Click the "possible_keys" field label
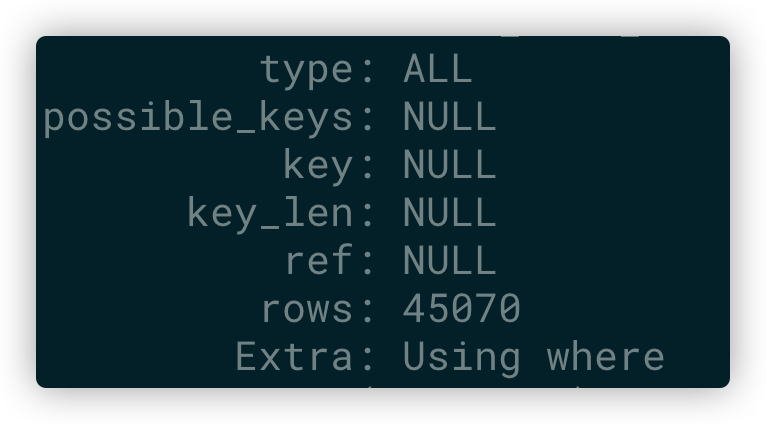The height and width of the screenshot is (424, 766). pos(198,118)
